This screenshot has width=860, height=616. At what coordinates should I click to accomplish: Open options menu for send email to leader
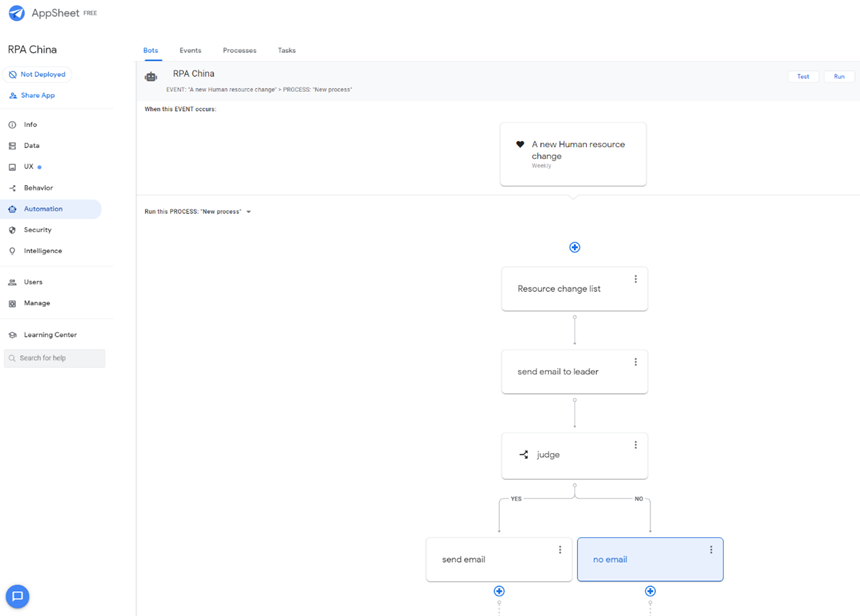click(x=636, y=362)
